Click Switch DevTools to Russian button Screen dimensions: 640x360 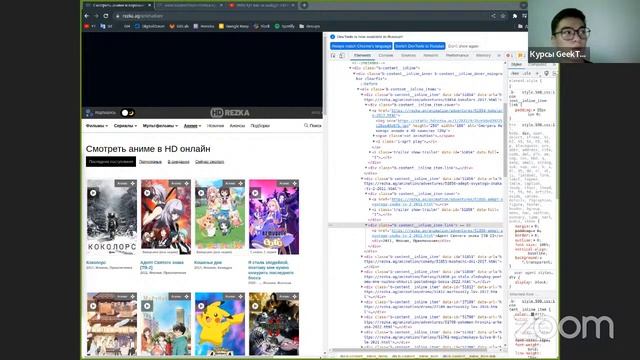tap(420, 46)
